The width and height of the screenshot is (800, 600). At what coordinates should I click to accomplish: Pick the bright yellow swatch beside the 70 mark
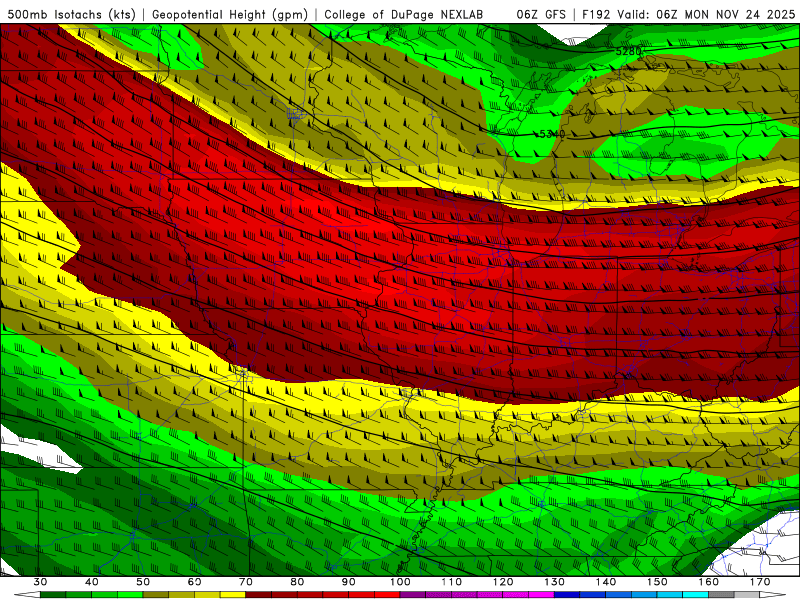tap(233, 595)
